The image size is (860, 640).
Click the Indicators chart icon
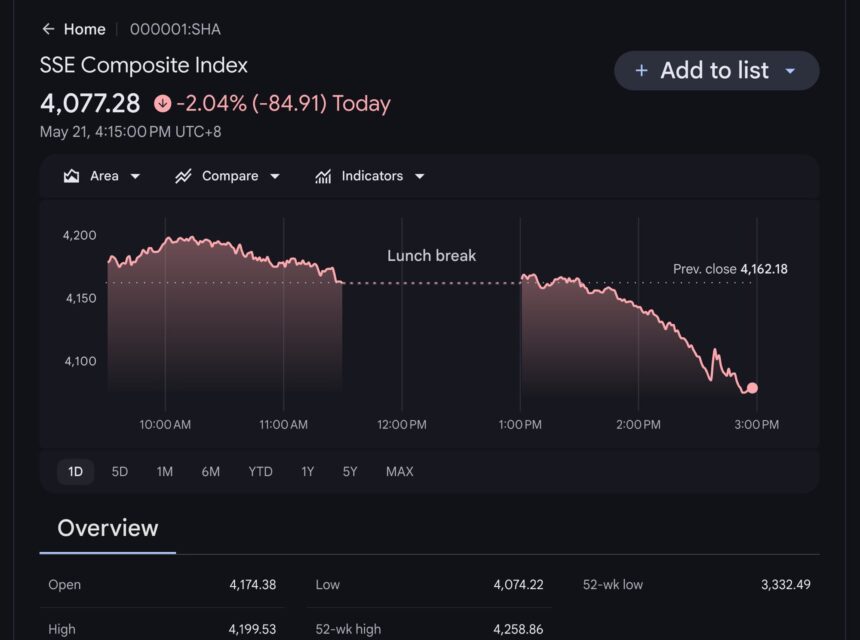pos(323,176)
